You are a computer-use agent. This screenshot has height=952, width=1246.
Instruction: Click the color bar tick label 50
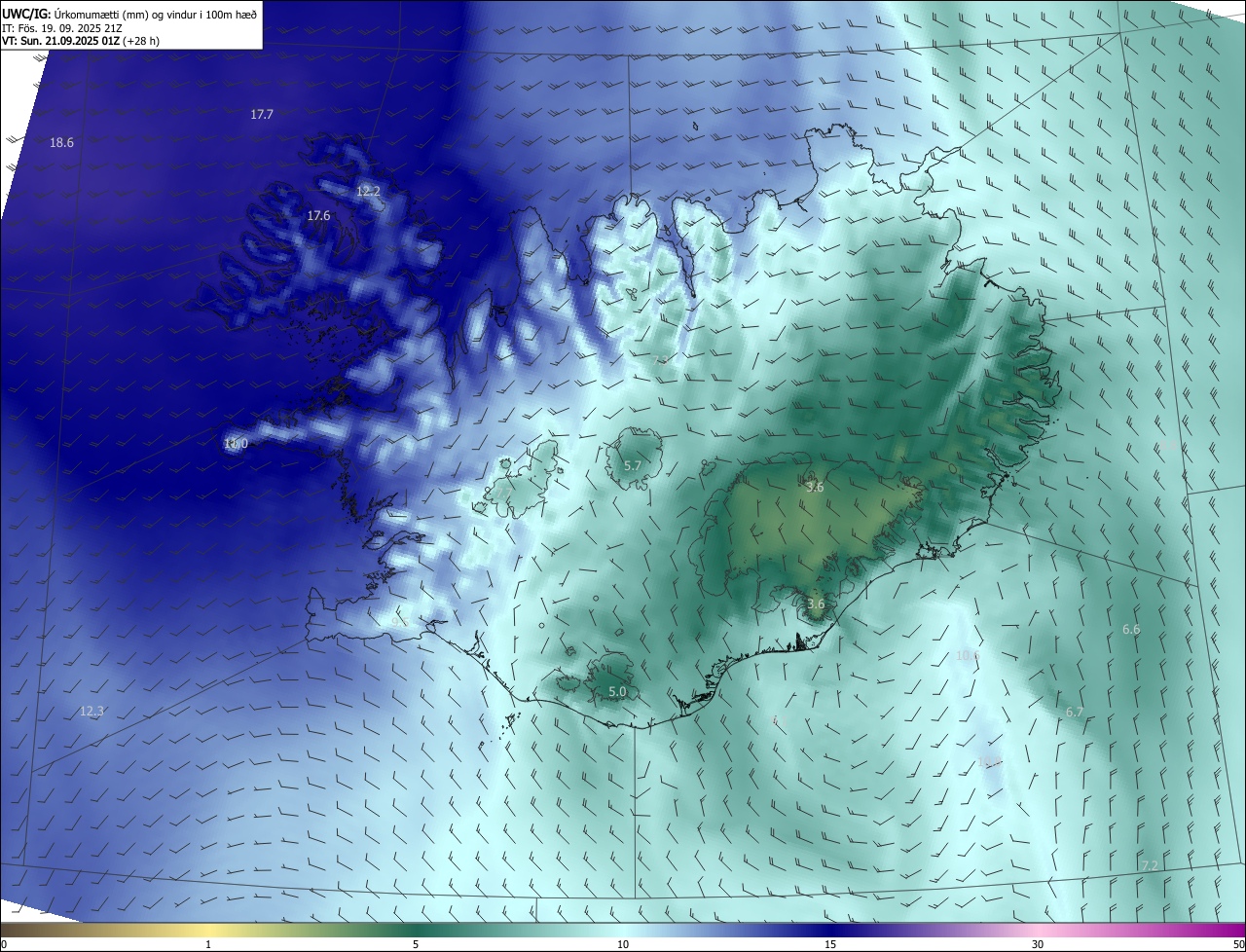[1238, 944]
